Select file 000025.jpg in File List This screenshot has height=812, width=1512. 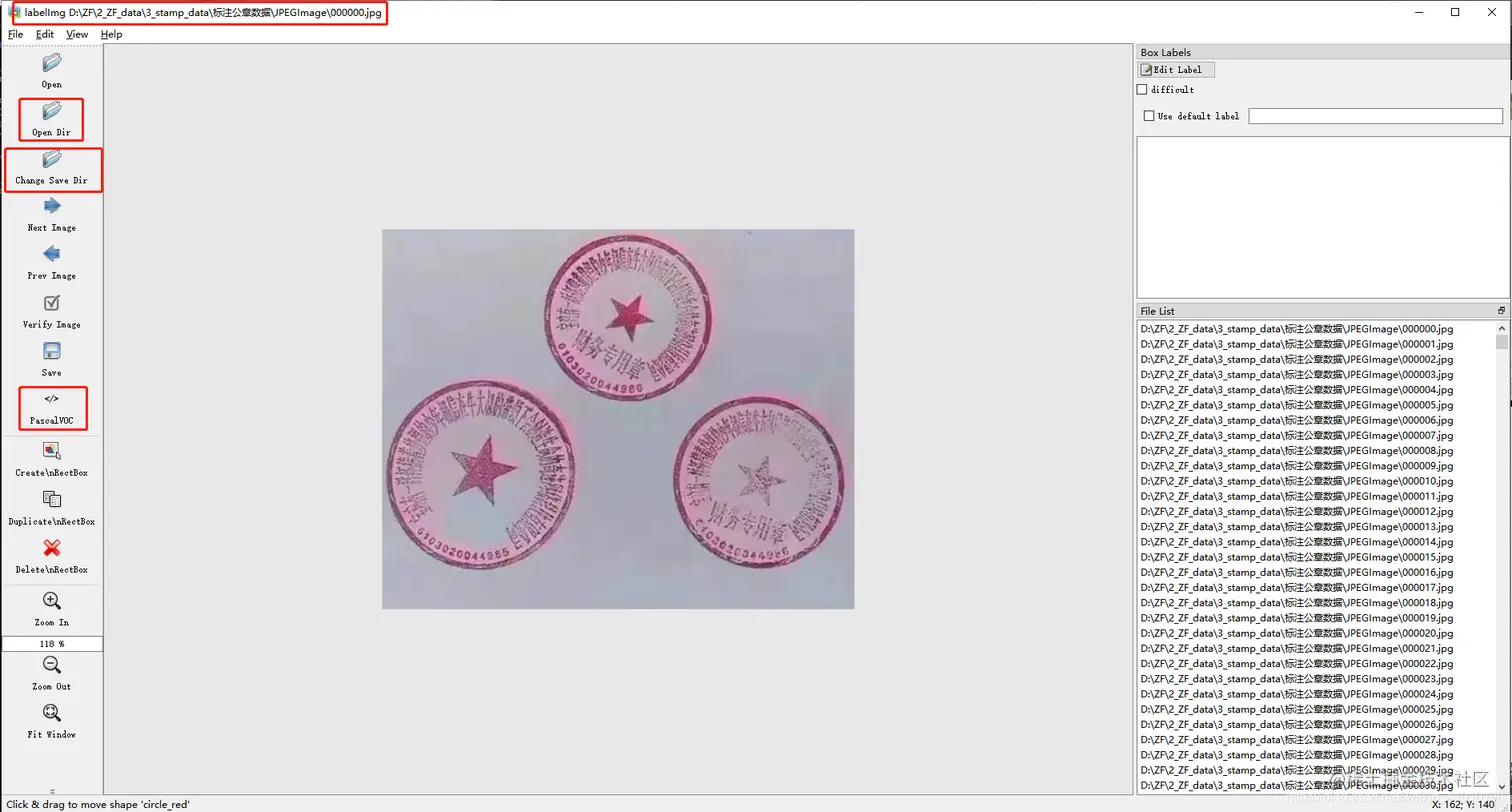click(x=1297, y=709)
